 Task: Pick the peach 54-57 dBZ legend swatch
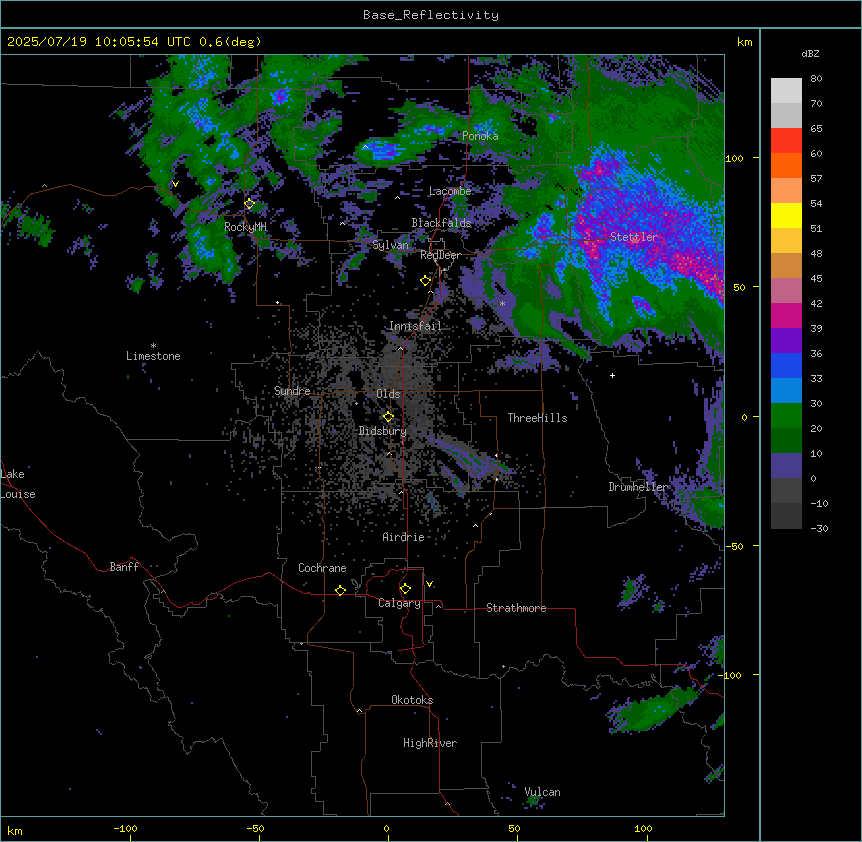click(786, 191)
